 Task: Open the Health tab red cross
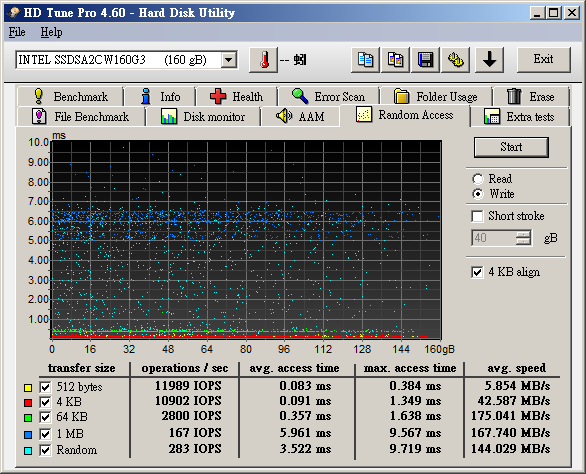(237, 96)
